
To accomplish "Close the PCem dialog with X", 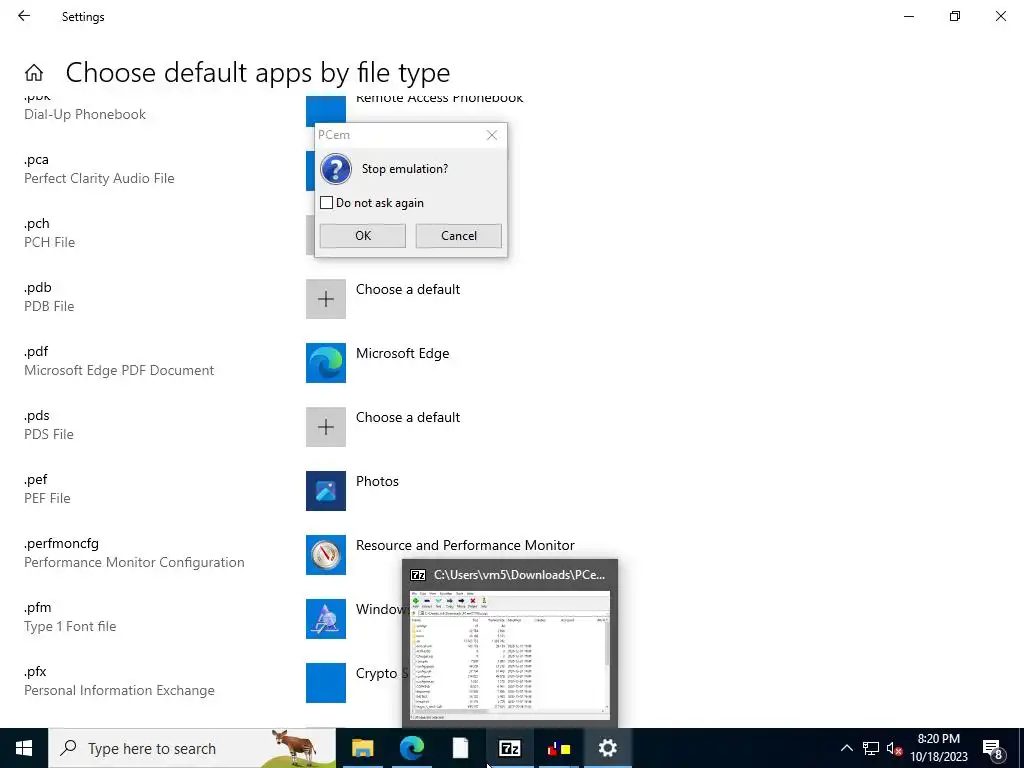I will point(492,135).
